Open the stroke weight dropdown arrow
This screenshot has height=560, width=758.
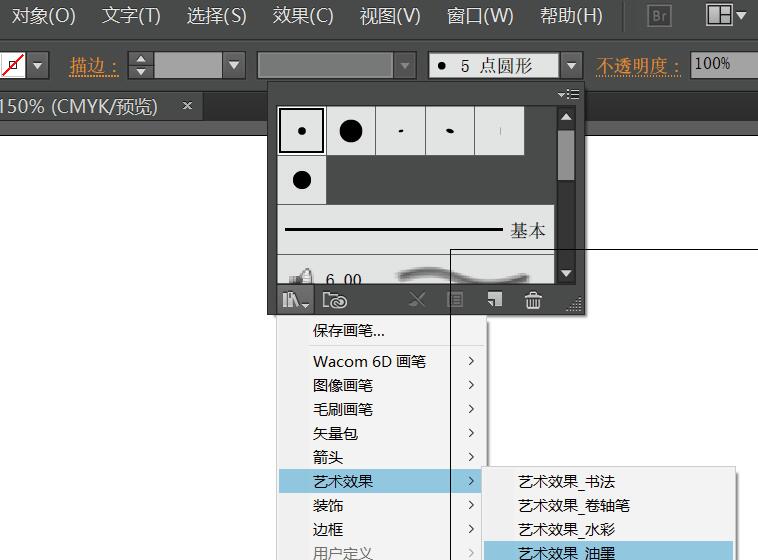coord(234,67)
